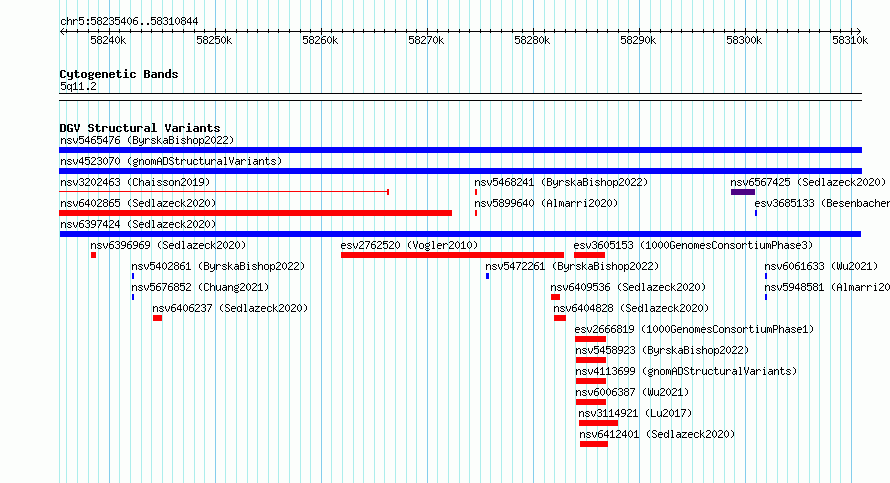The height and width of the screenshot is (483, 890).
Task: Open nsv5458923 (ByrskaBishop2022) label
Action: 662,350
